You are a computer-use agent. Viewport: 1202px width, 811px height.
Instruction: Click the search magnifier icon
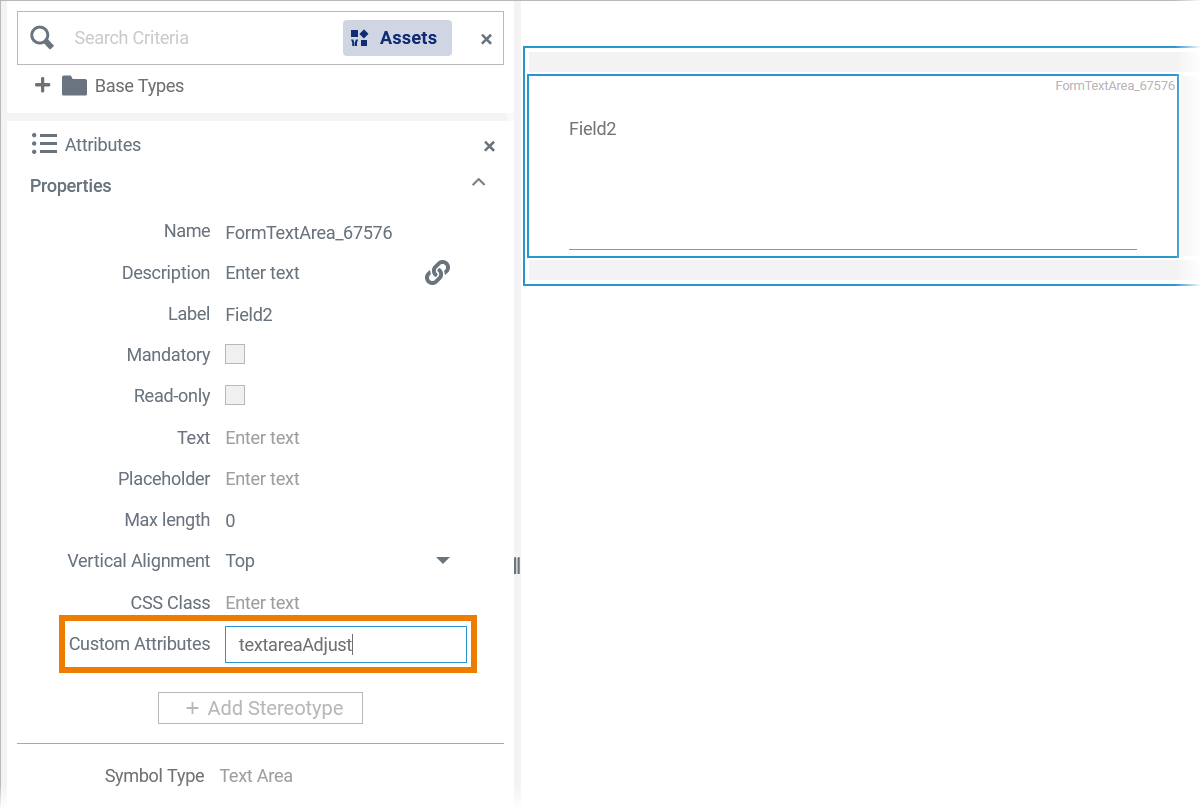pyautogui.click(x=42, y=38)
